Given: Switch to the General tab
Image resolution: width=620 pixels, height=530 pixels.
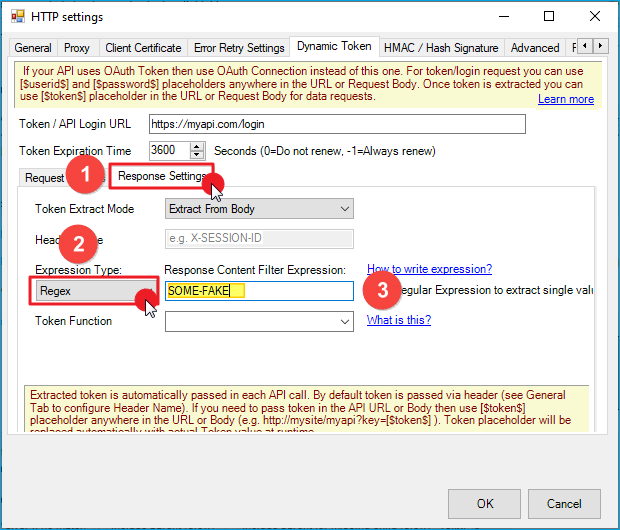Looking at the screenshot, I should (x=33, y=48).
